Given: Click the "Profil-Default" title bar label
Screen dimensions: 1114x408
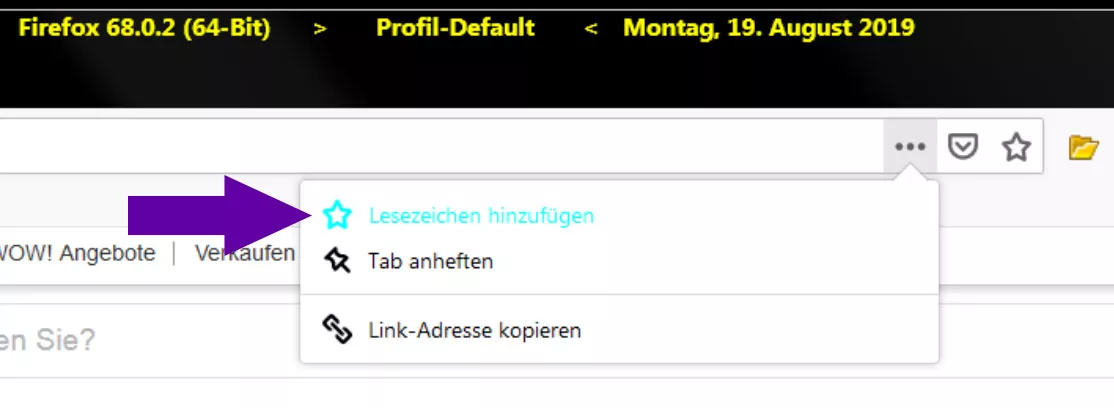Looking at the screenshot, I should tap(455, 28).
